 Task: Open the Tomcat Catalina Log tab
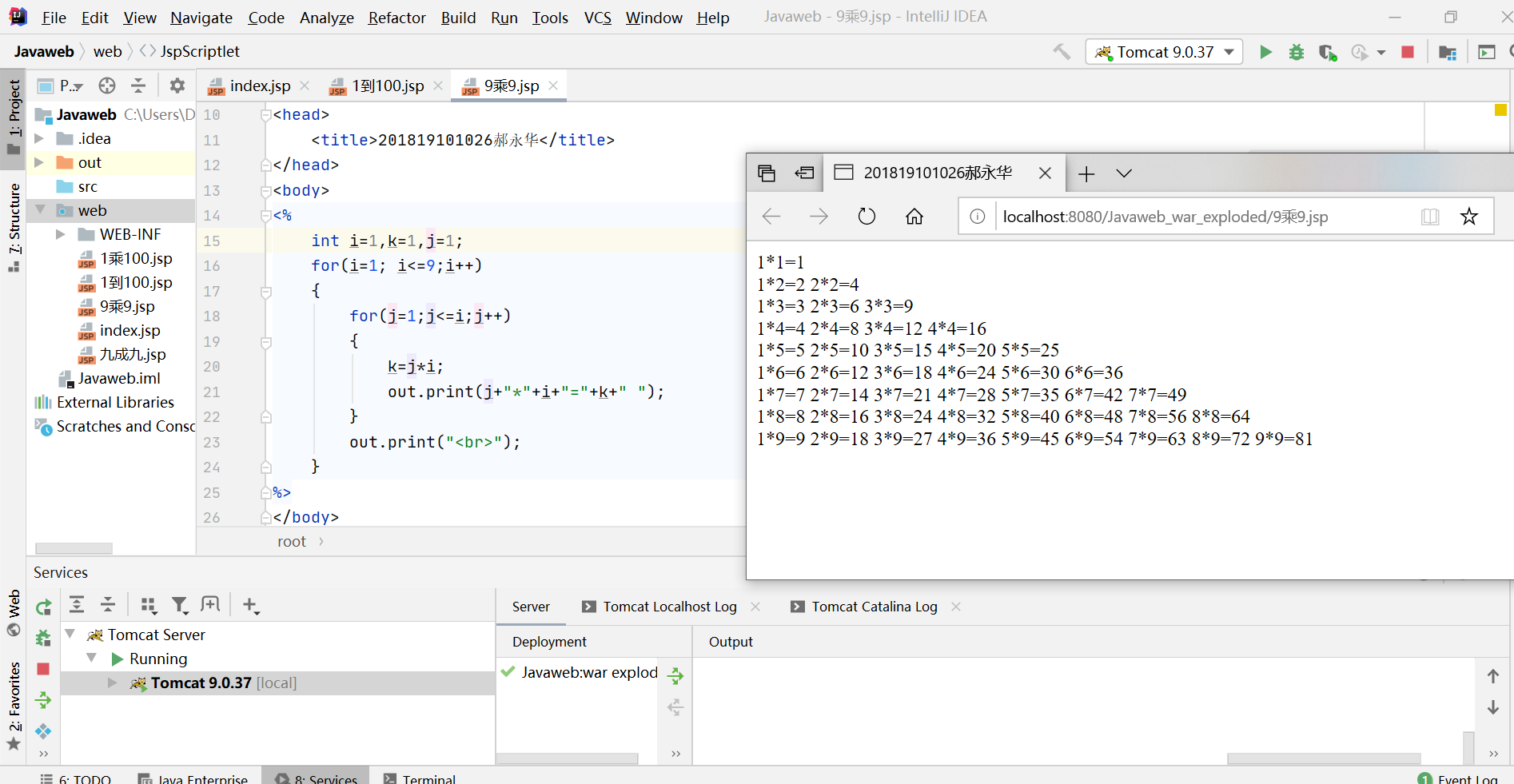tap(874, 607)
